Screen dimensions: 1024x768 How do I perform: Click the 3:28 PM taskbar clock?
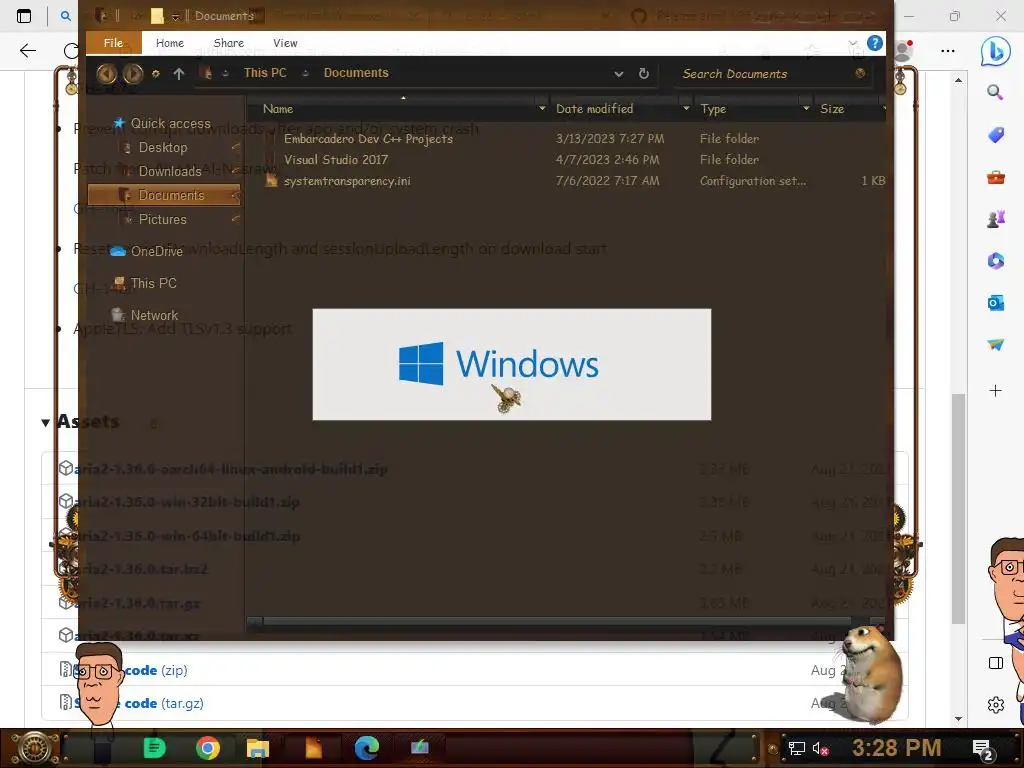click(x=897, y=748)
